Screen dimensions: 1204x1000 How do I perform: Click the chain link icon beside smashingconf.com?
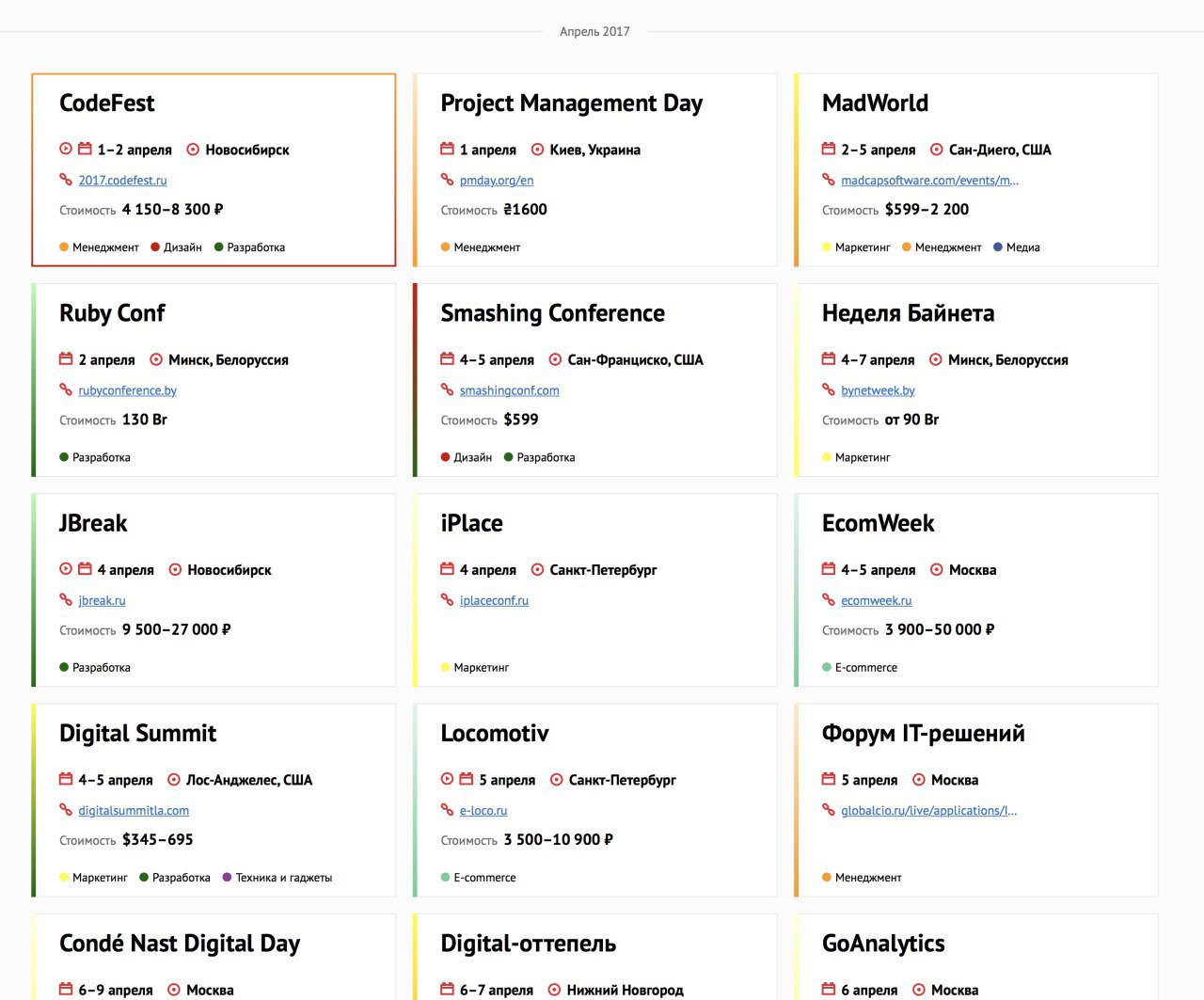(448, 389)
